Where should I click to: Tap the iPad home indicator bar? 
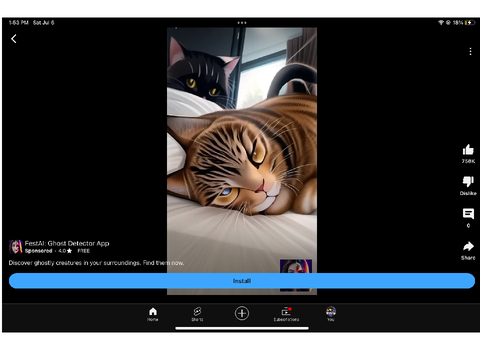[242, 328]
